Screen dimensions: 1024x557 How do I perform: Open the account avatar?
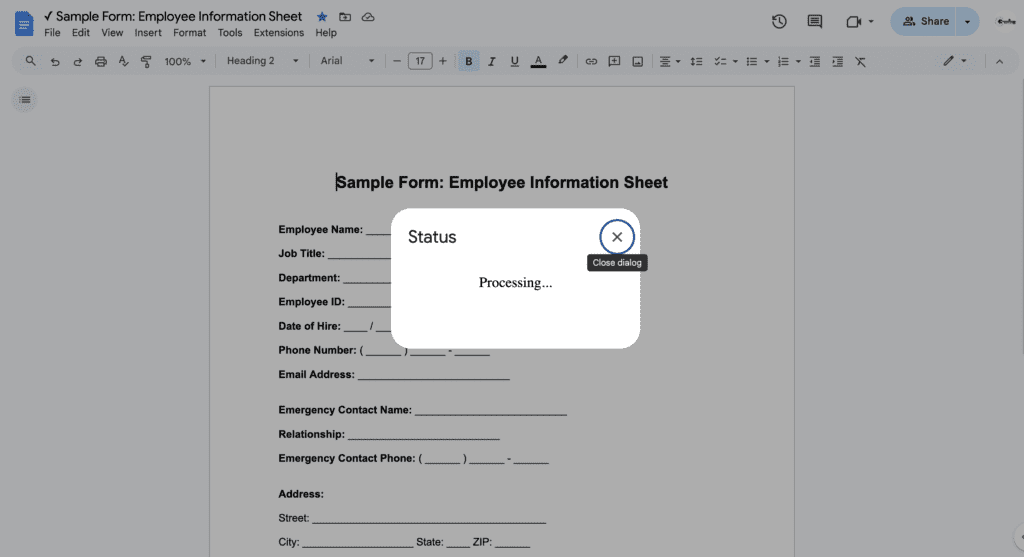click(1006, 22)
